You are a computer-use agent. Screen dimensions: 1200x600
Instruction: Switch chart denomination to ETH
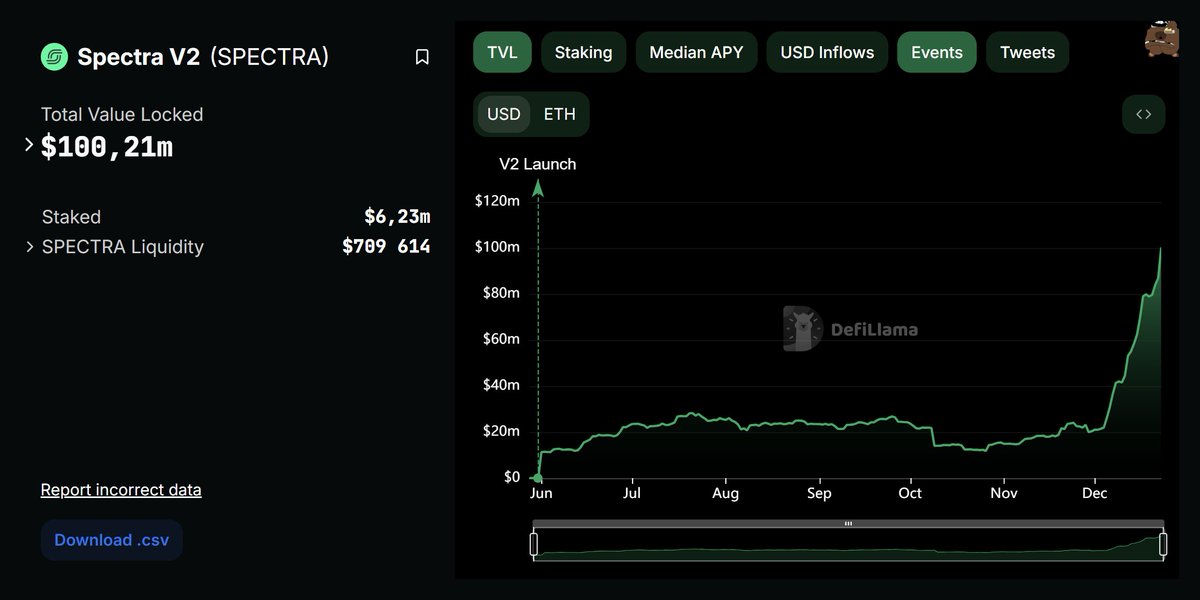[560, 114]
